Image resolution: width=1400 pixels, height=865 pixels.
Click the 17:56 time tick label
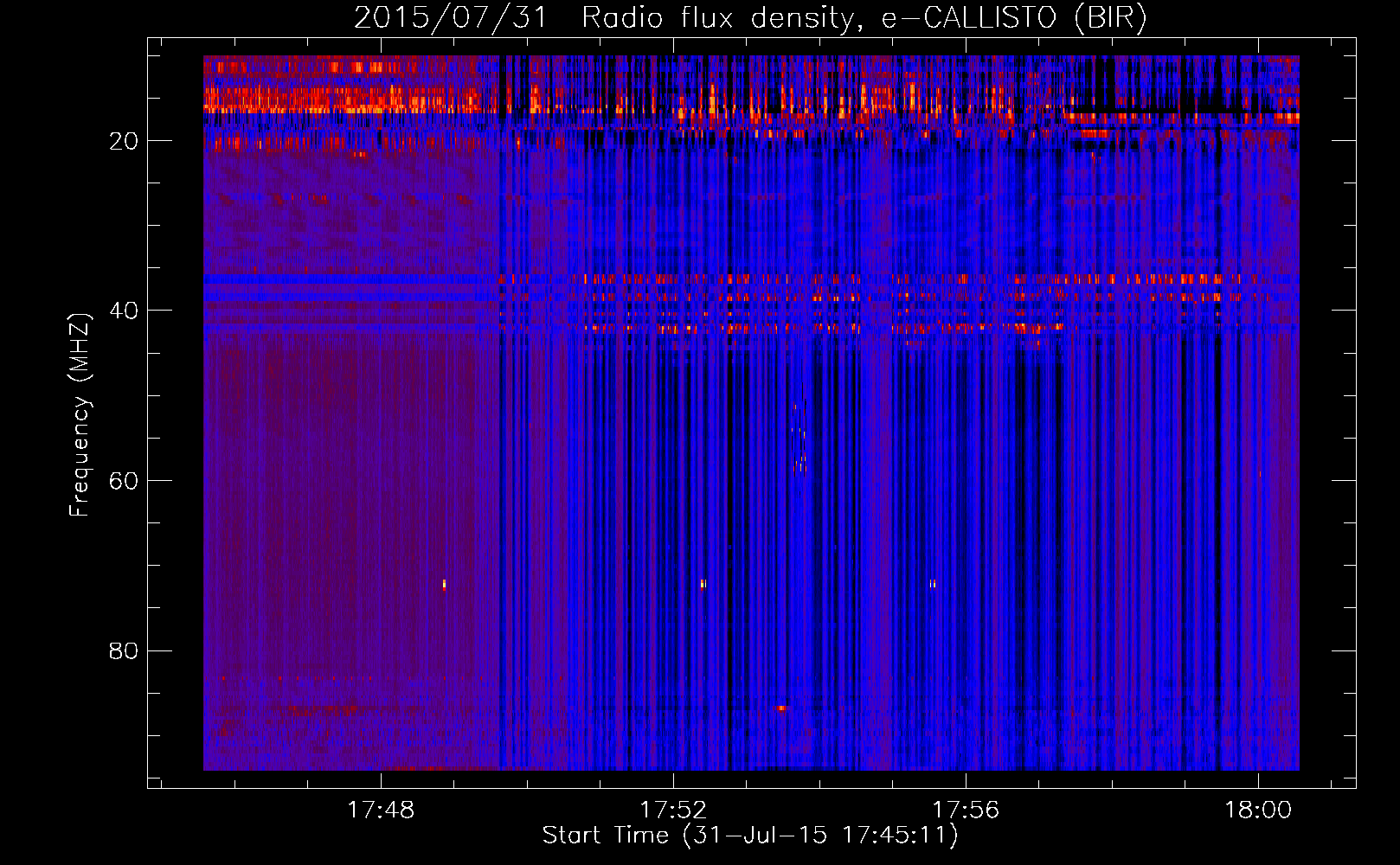(966, 810)
